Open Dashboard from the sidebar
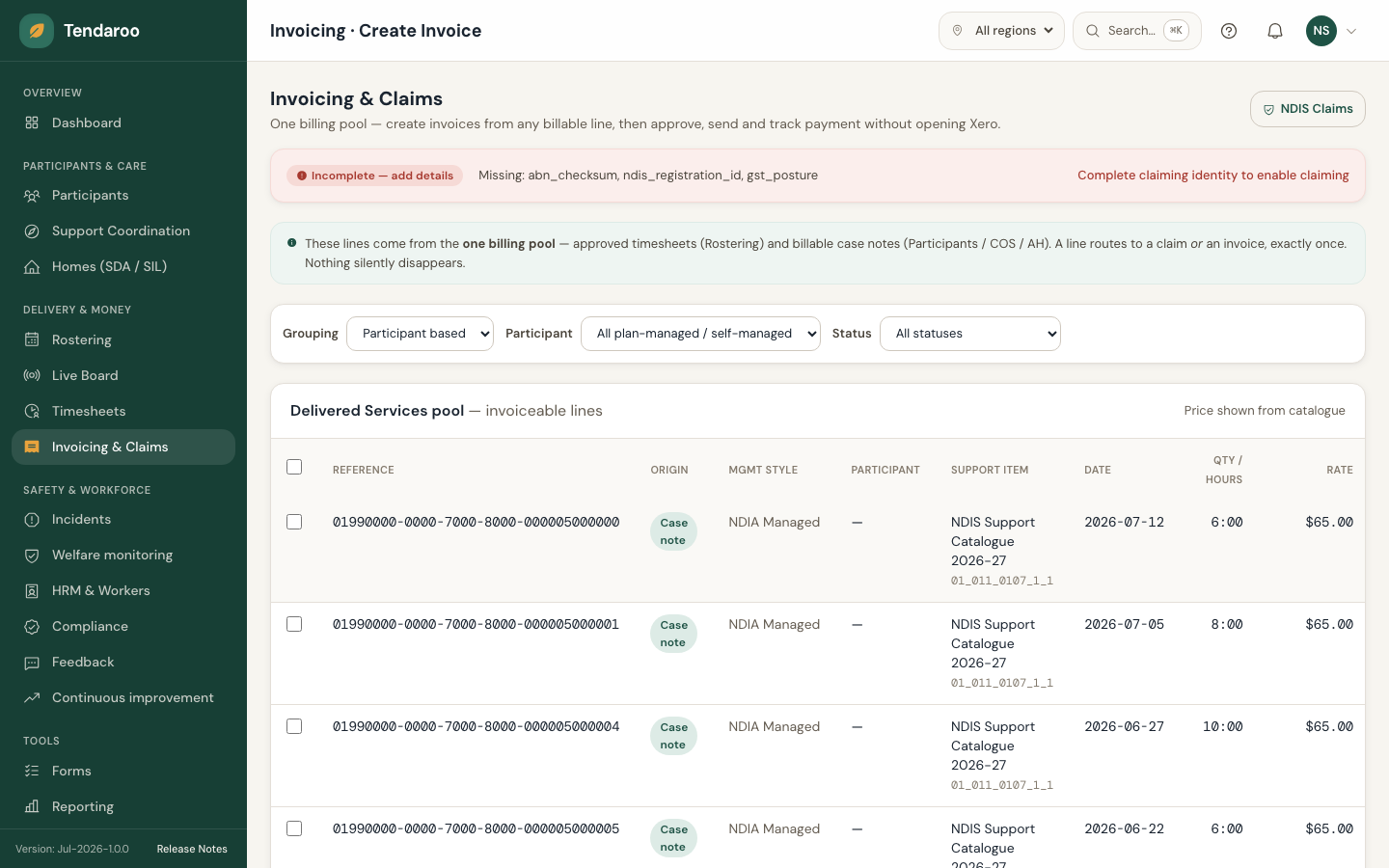 click(123, 122)
